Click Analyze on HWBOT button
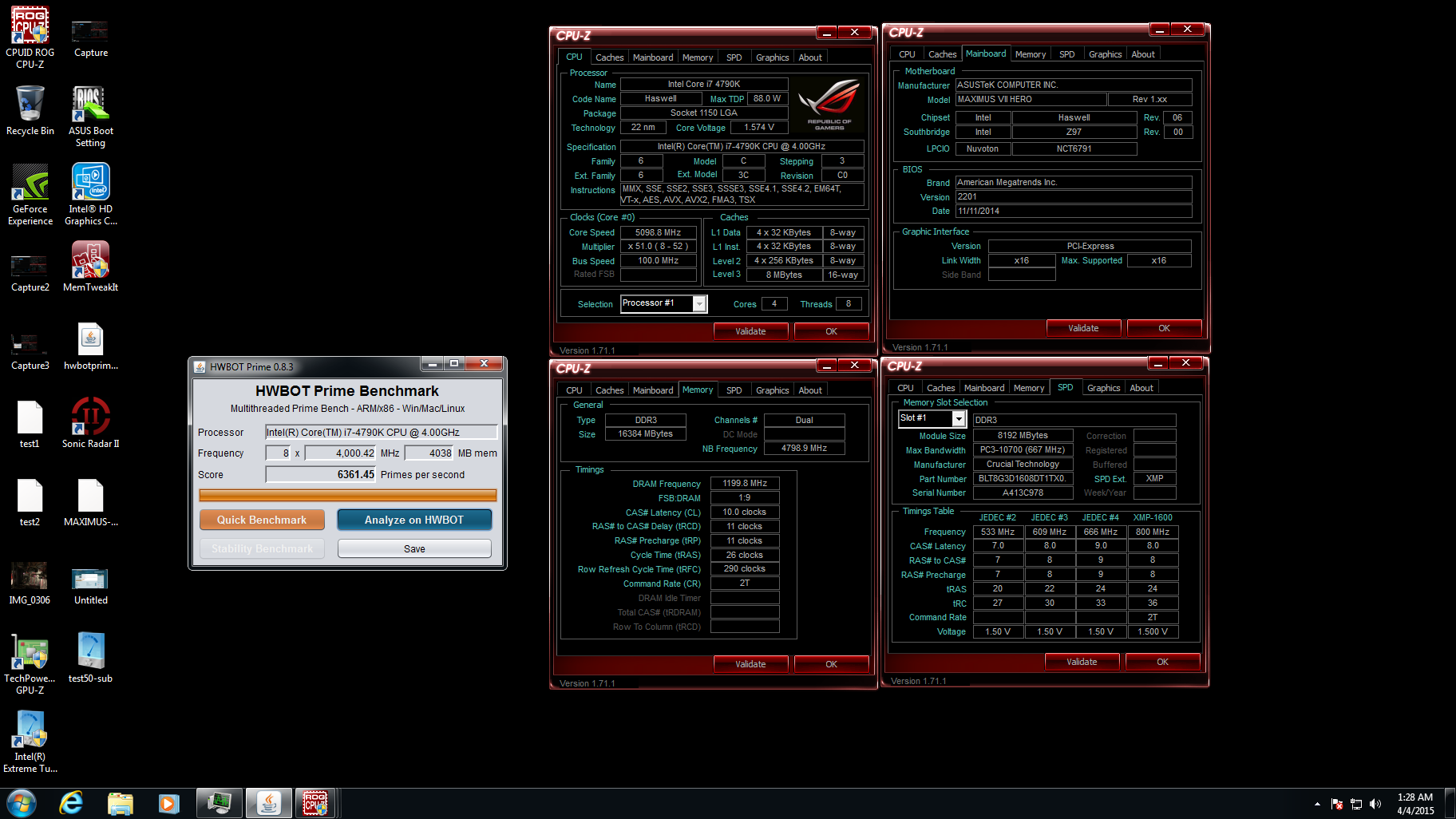Image resolution: width=1456 pixels, height=819 pixels. coord(414,520)
